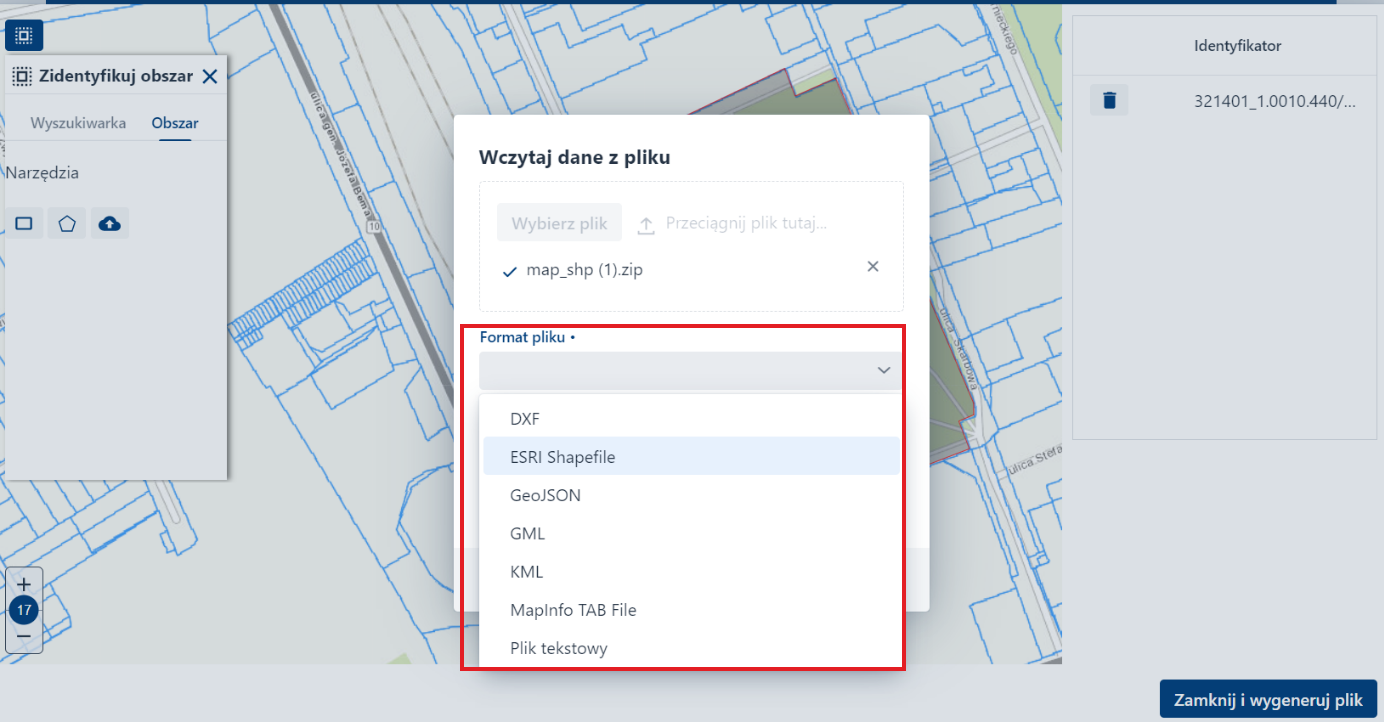Click the zoom level 17 indicator
The image size is (1385, 722).
click(23, 611)
